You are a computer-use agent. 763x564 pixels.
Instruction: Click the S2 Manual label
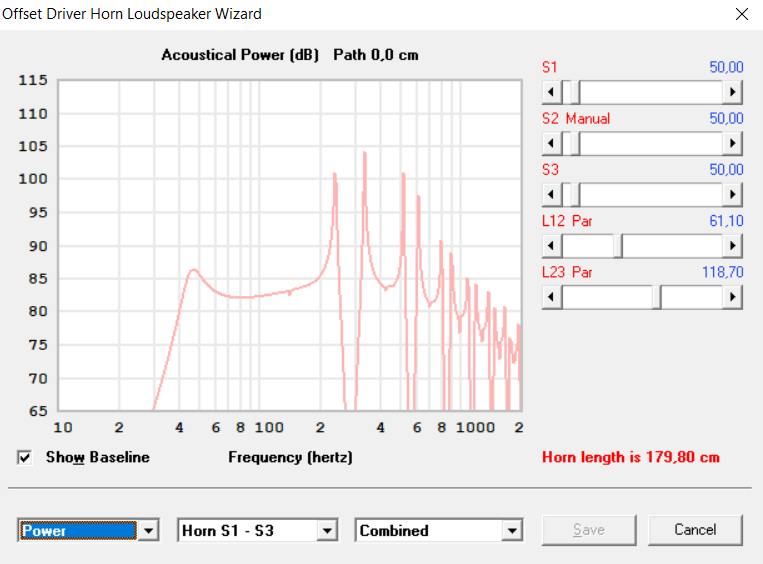coord(576,119)
